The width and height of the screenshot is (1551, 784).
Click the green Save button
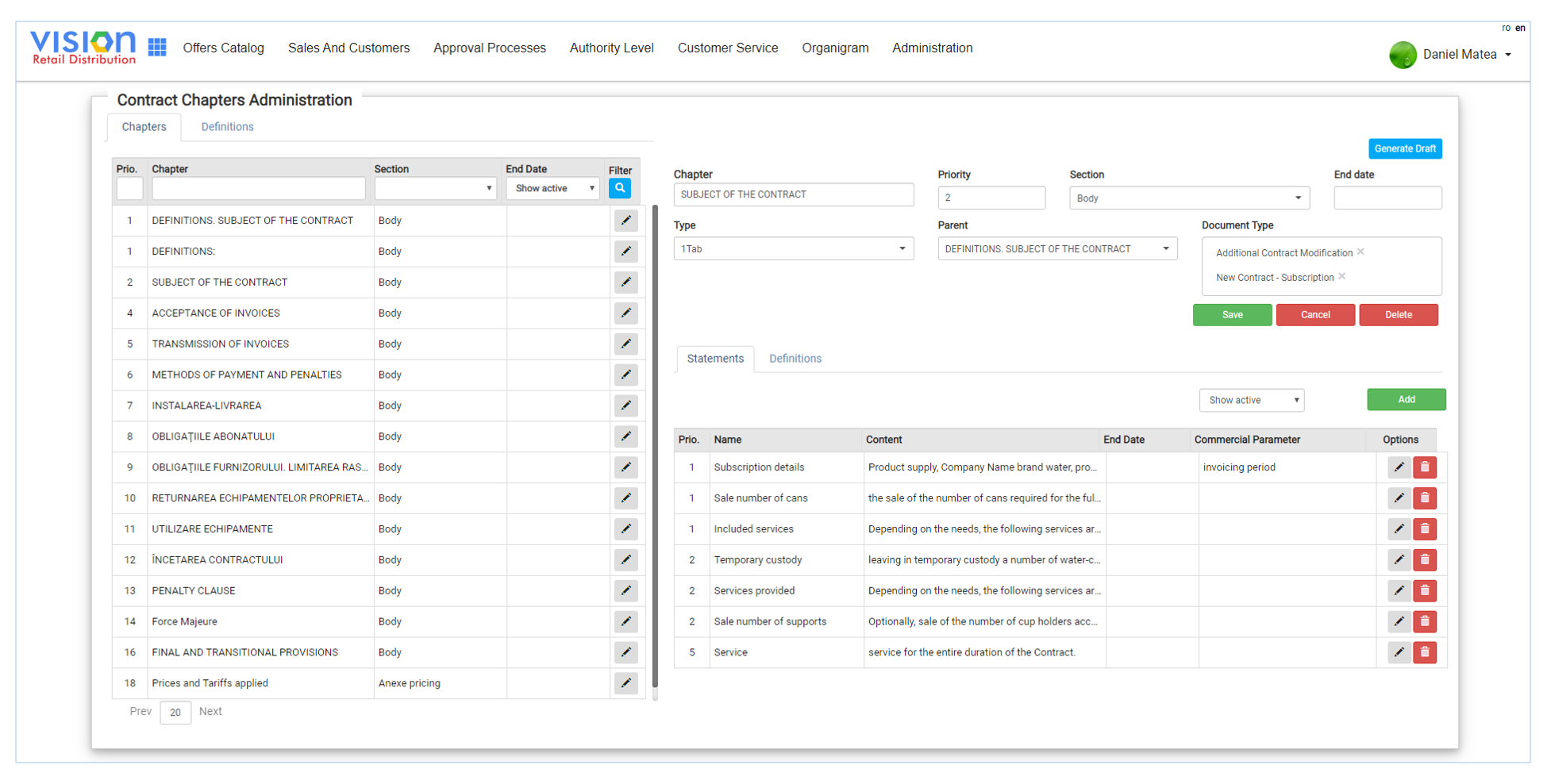[x=1232, y=315]
